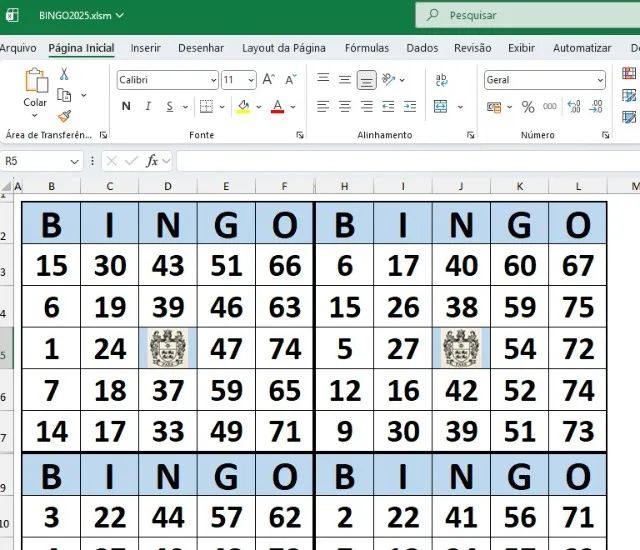Viewport: 640px width, 550px height.
Task: Select cell containing 66
Action: click(284, 266)
